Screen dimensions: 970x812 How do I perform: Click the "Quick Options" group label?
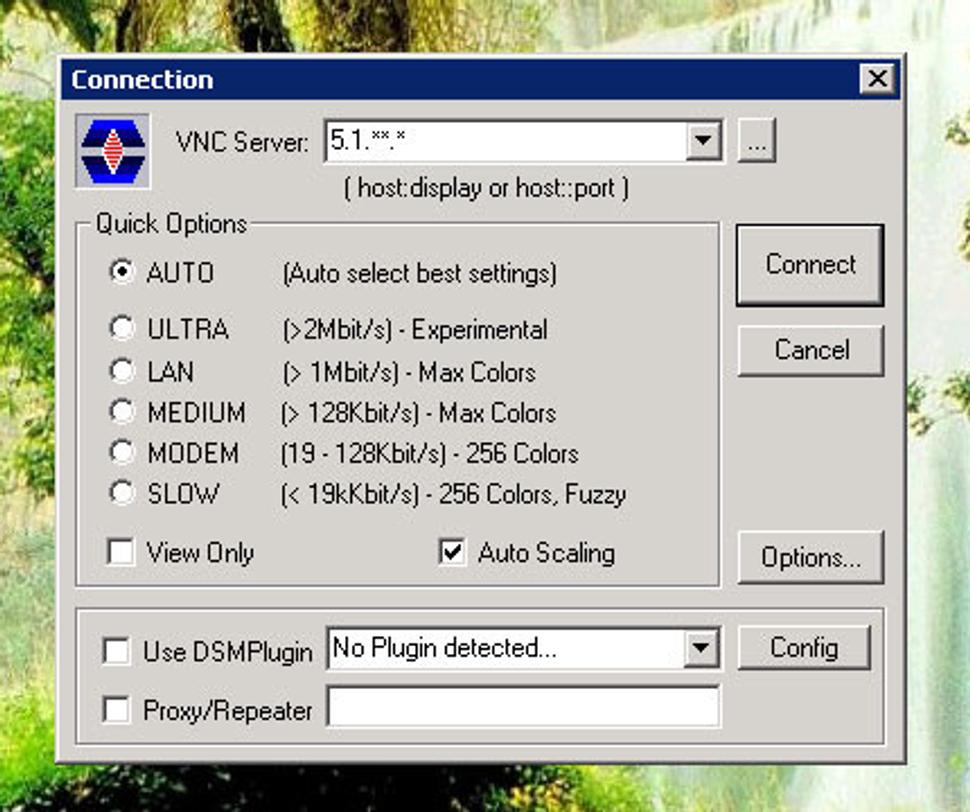tap(171, 224)
